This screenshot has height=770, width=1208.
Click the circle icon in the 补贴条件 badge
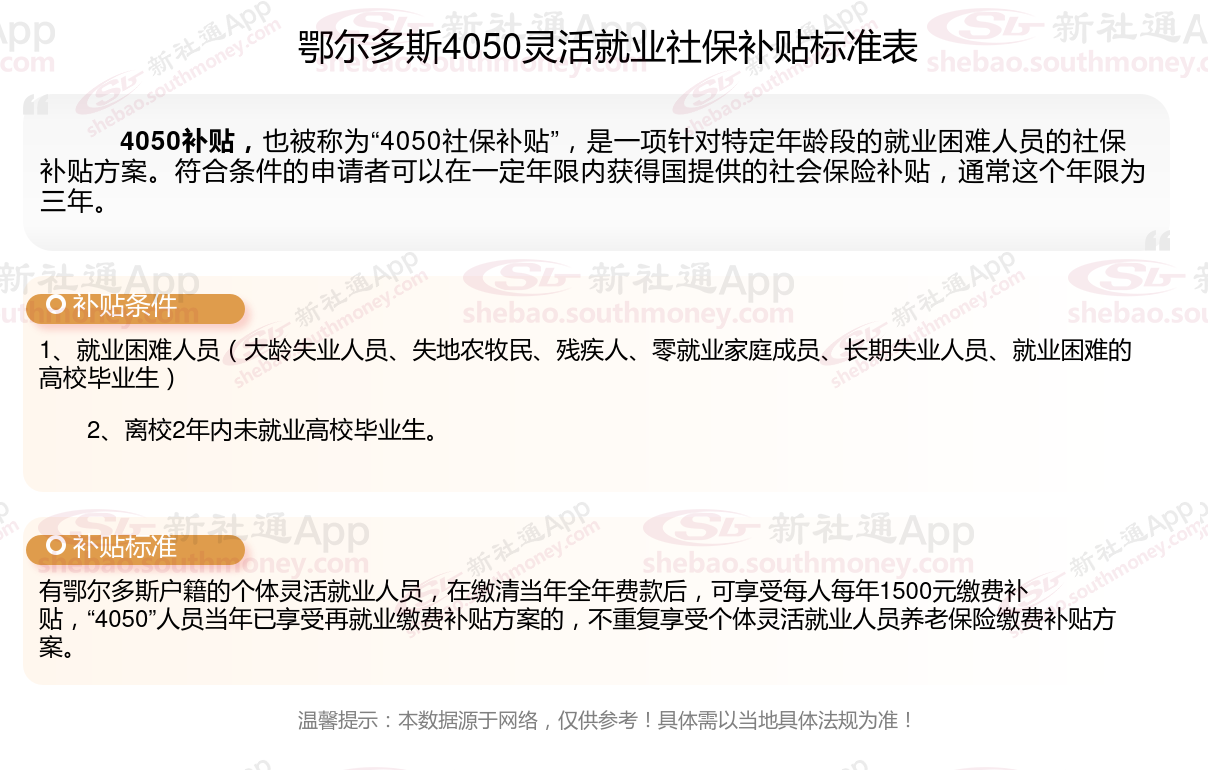coord(58,304)
